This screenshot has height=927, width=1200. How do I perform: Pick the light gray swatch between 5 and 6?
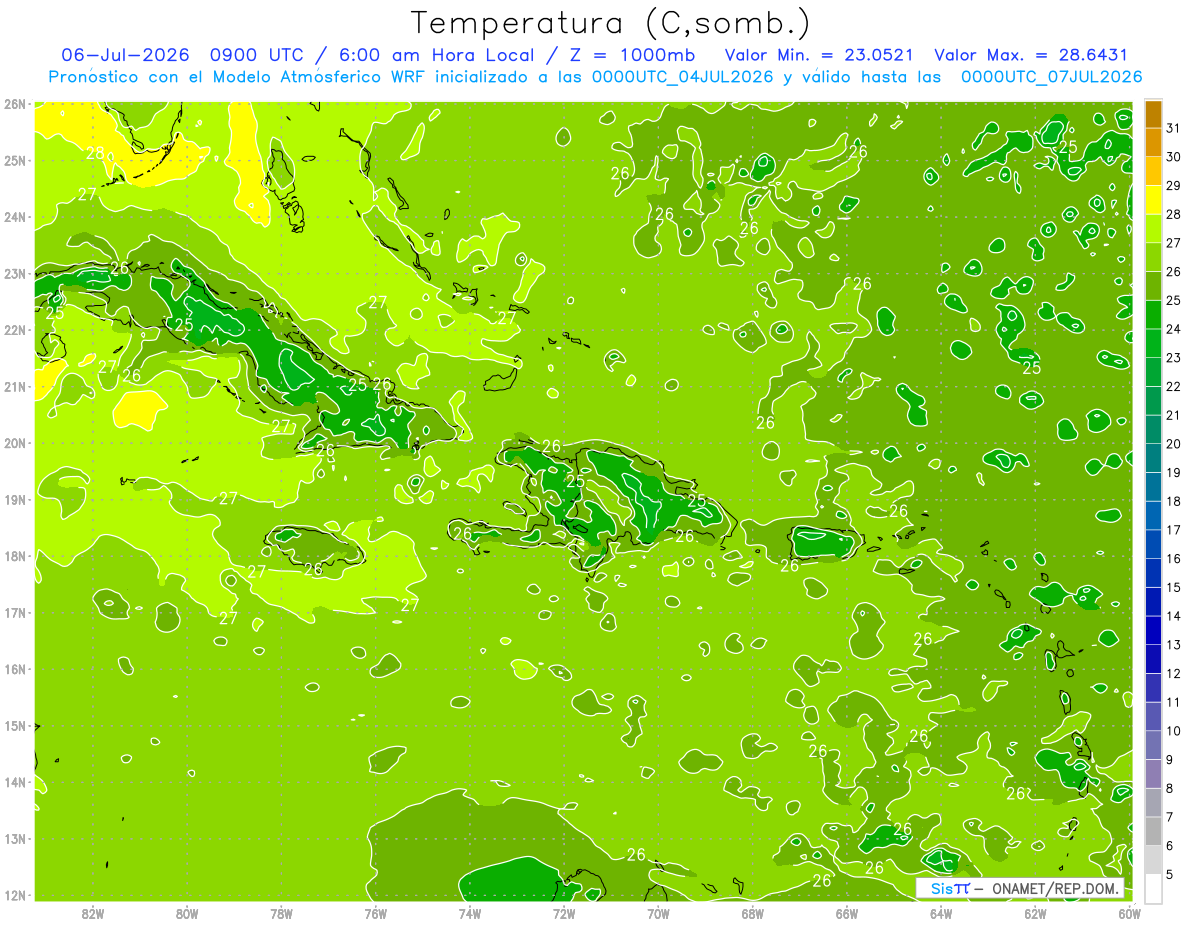coord(1154,860)
